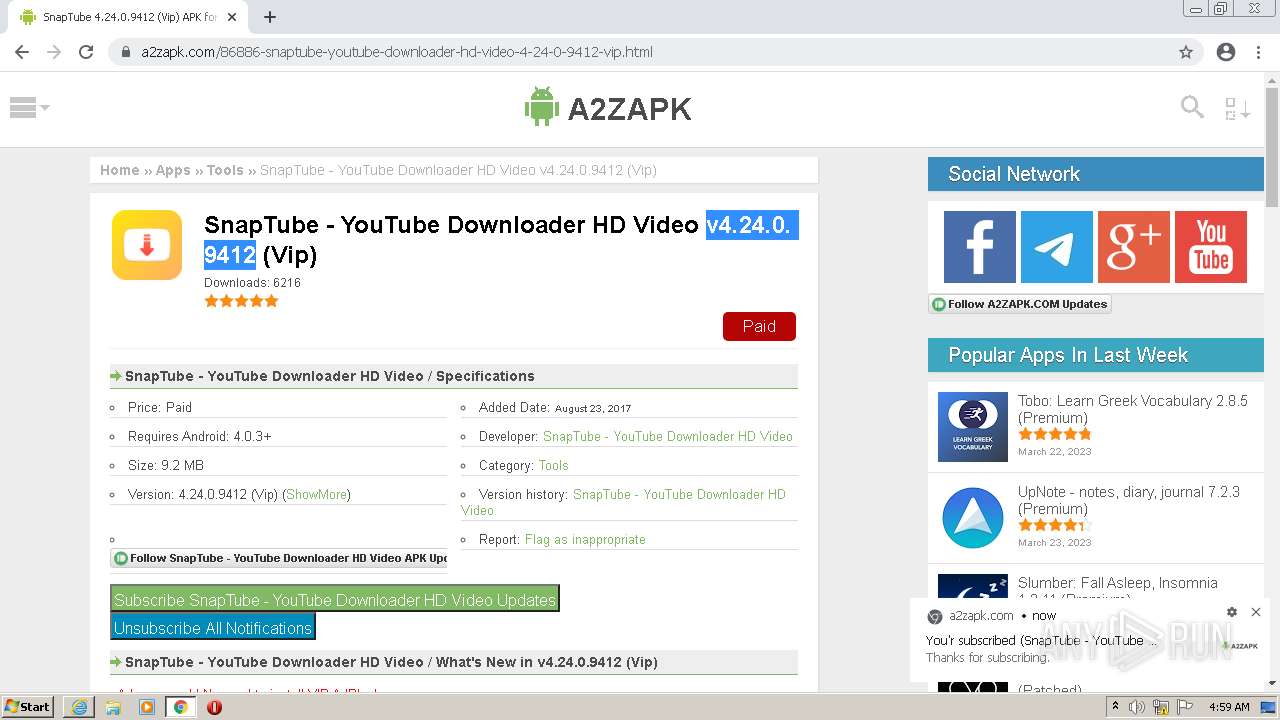The width and height of the screenshot is (1280, 720).
Task: Open Tobo Learn Greek Vocabulary thumbnail
Action: tap(972, 427)
